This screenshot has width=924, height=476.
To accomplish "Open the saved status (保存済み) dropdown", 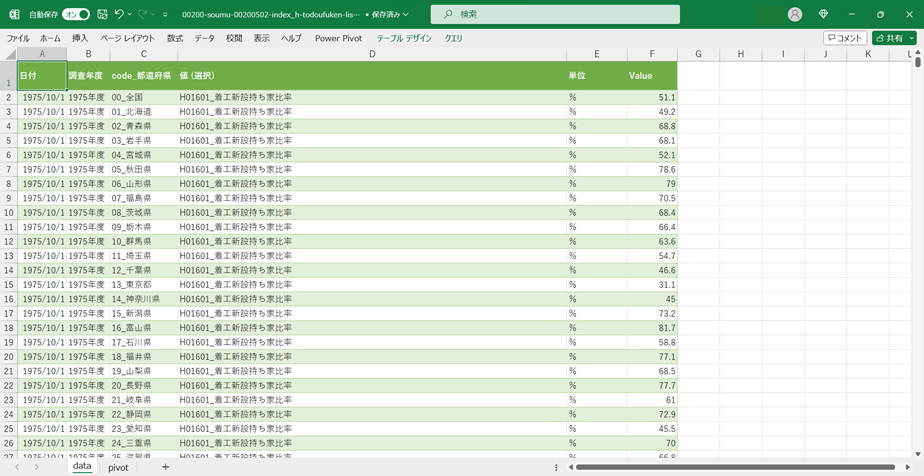I will point(405,15).
